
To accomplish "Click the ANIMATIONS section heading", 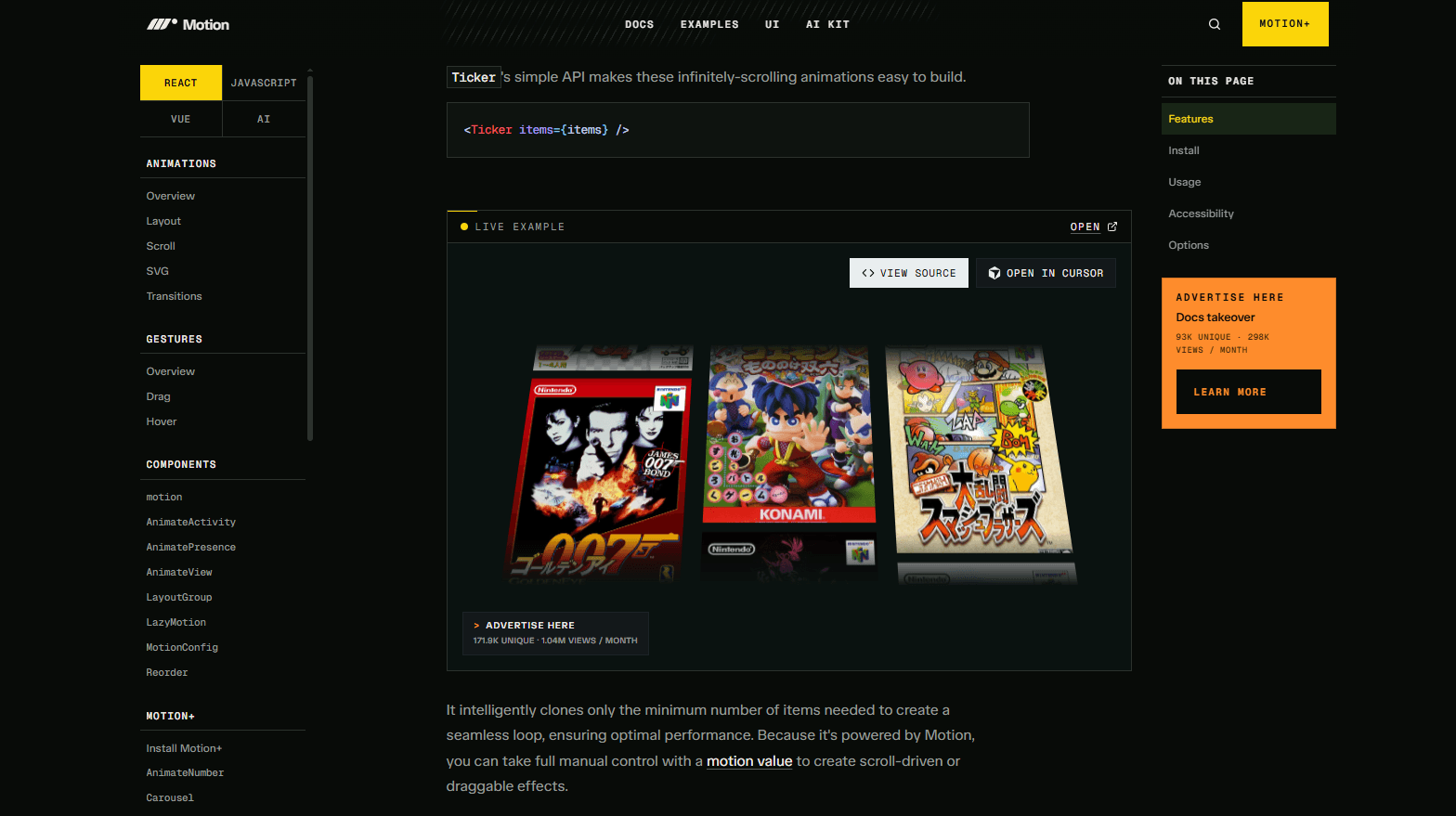I will coord(181,163).
